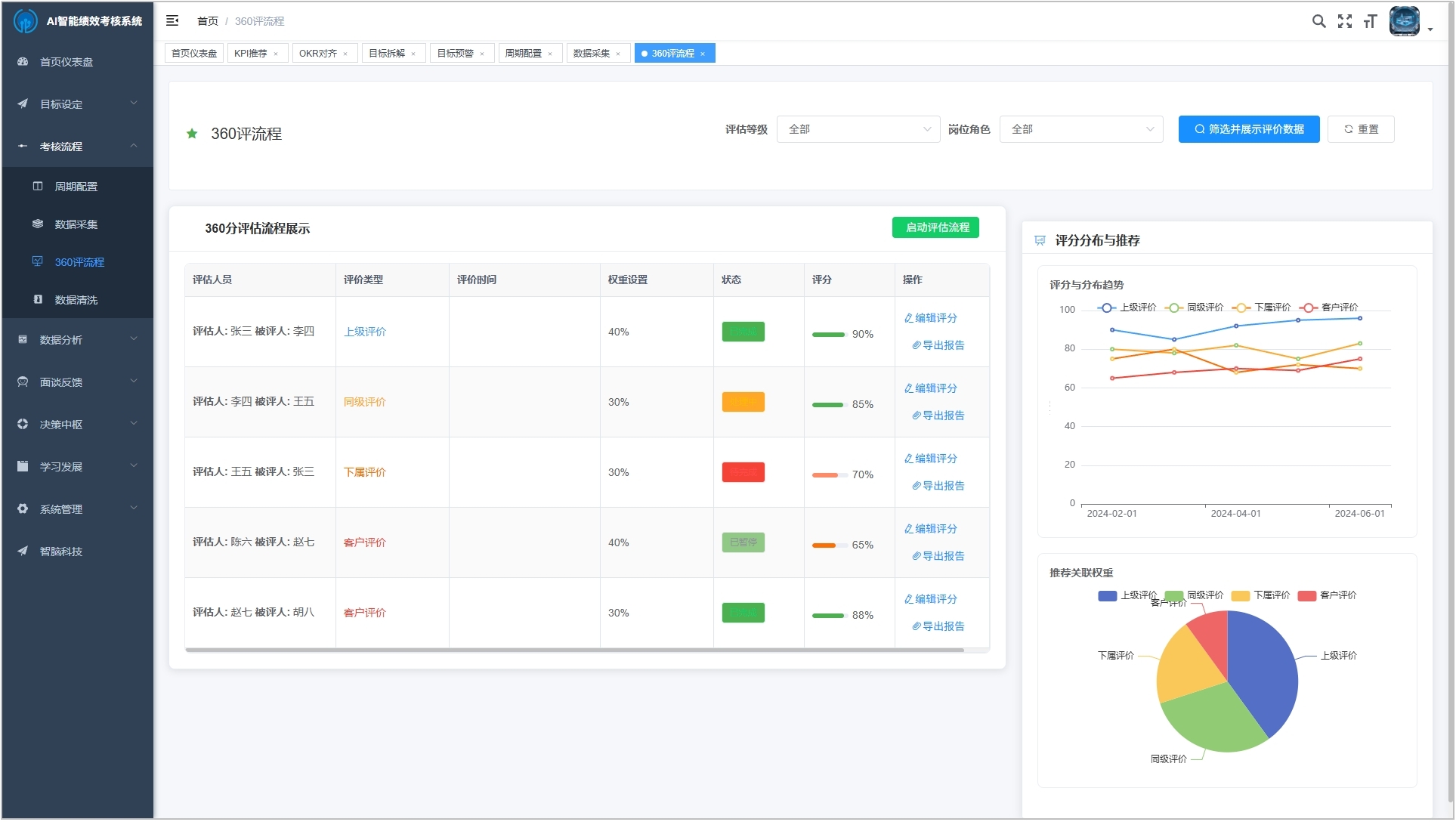Open 首页仪表盘 from sidebar
This screenshot has width=1456, height=822.
click(66, 62)
